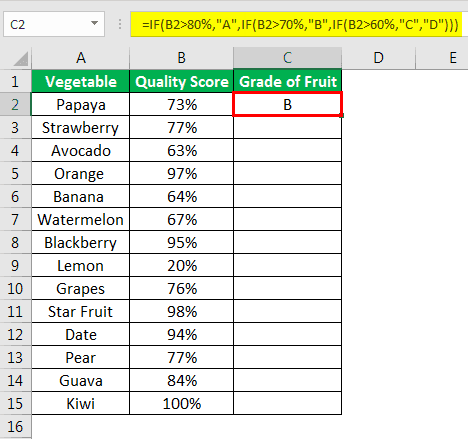The width and height of the screenshot is (468, 439).
Task: Select row 9 header
Action: 15,266
